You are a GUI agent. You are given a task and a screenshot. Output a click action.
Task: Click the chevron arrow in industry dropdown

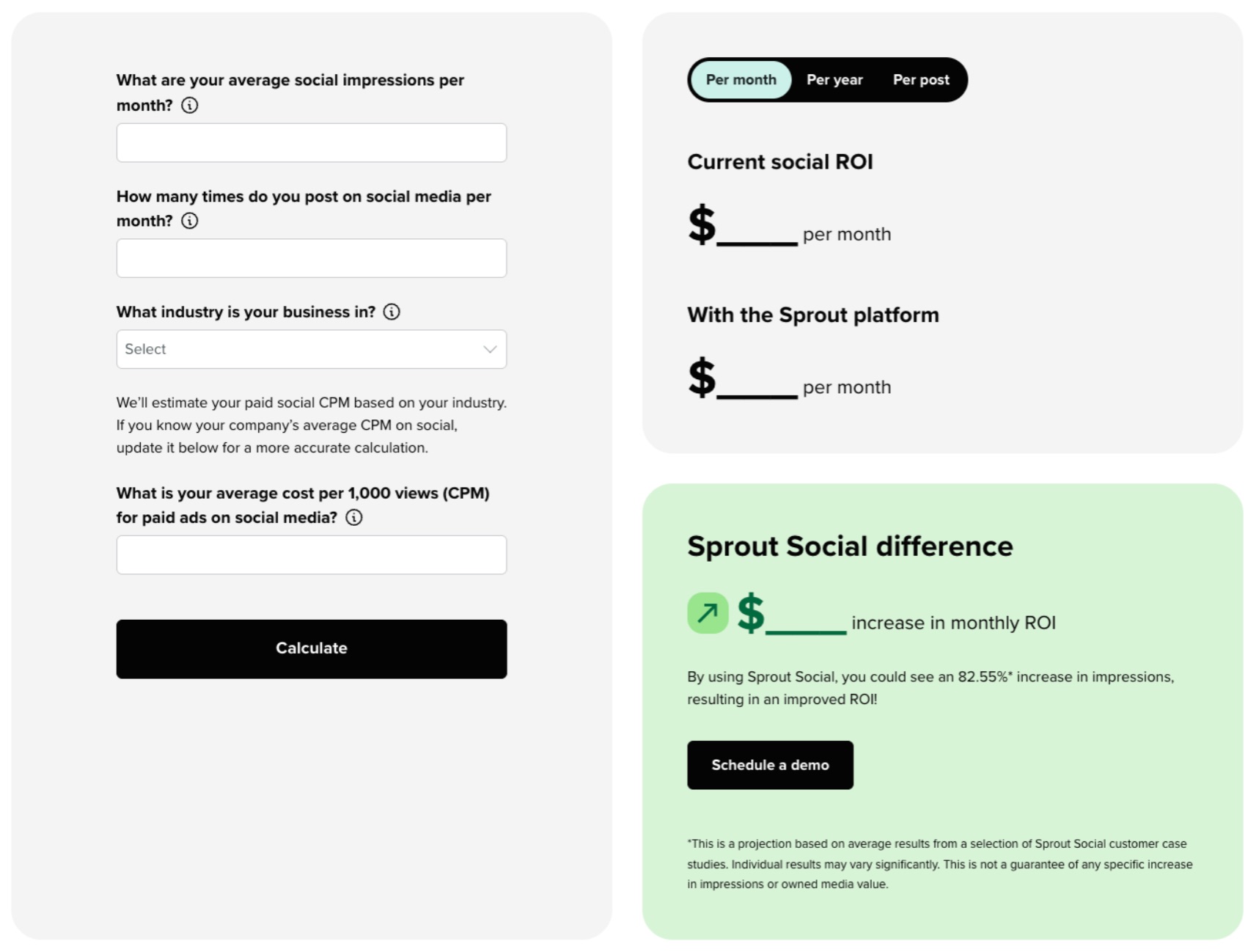490,349
